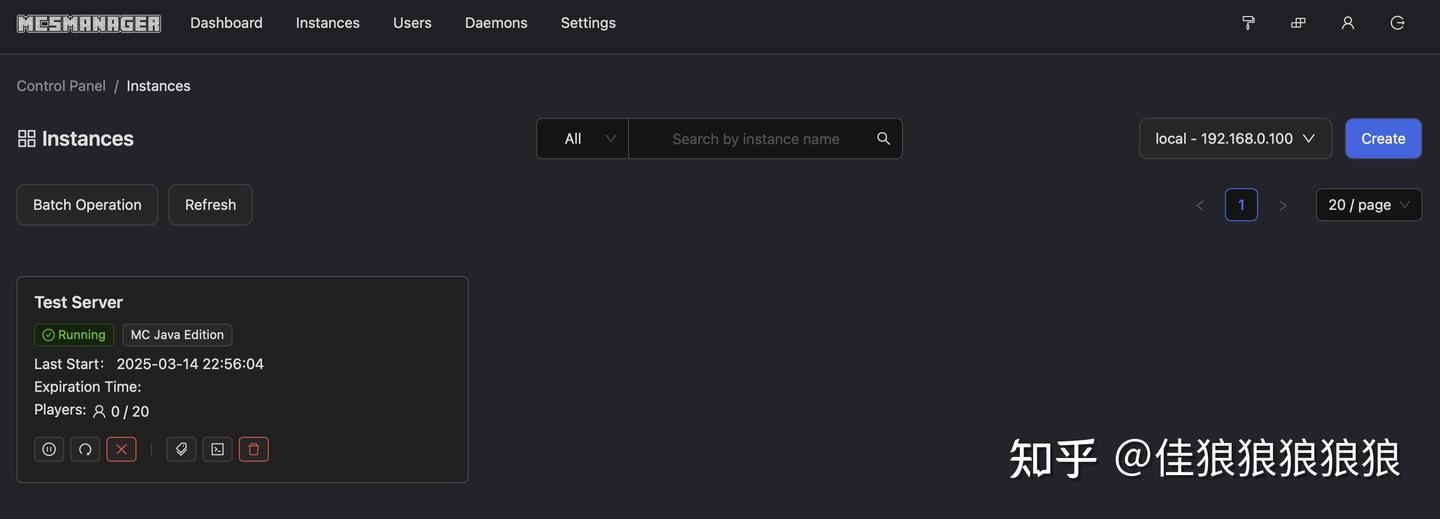Open the Daemons menu item

pyautogui.click(x=496, y=23)
